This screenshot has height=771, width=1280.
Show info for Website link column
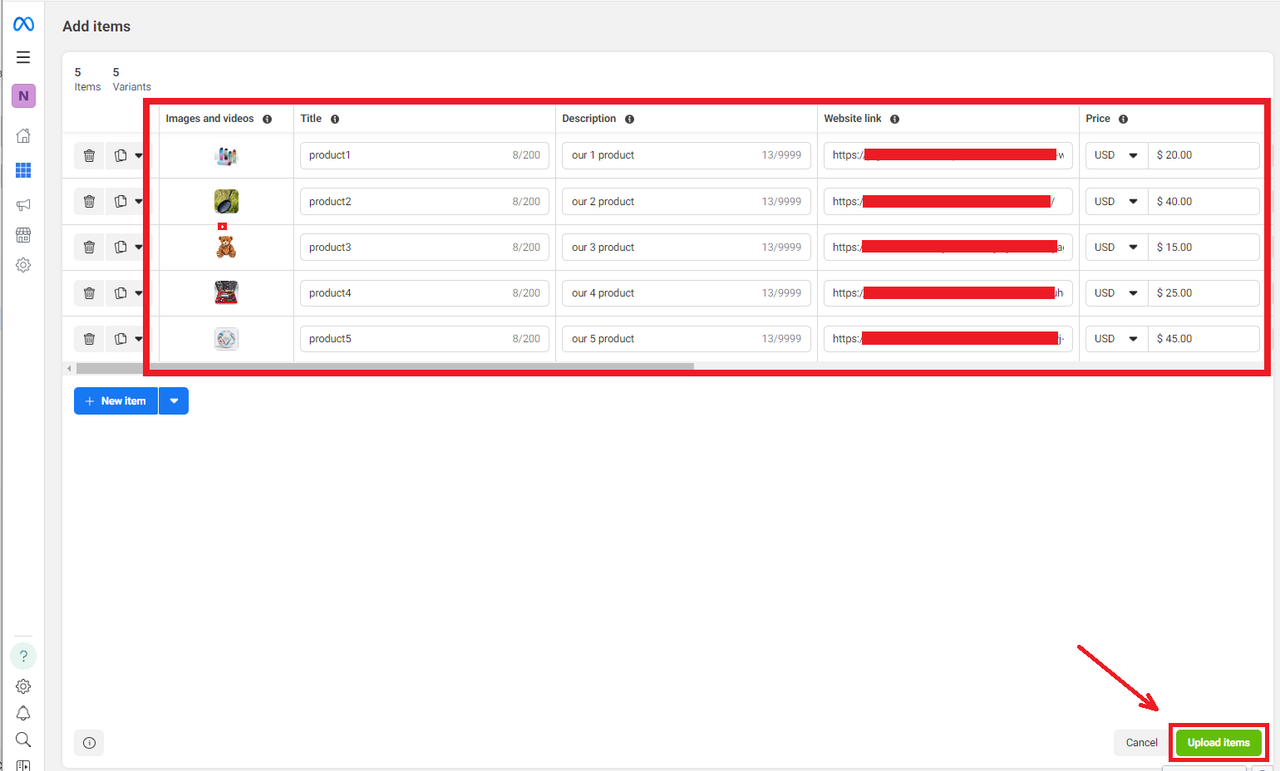pos(894,119)
